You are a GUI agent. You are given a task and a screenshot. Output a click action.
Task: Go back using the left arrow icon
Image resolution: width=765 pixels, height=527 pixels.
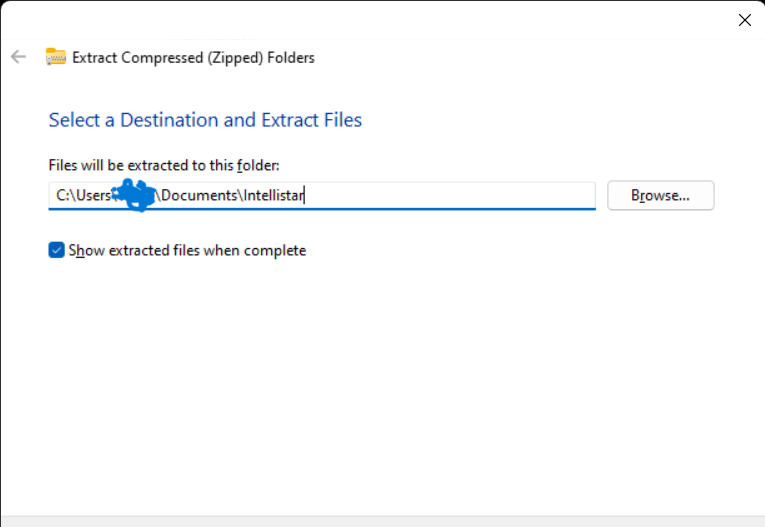tap(19, 57)
